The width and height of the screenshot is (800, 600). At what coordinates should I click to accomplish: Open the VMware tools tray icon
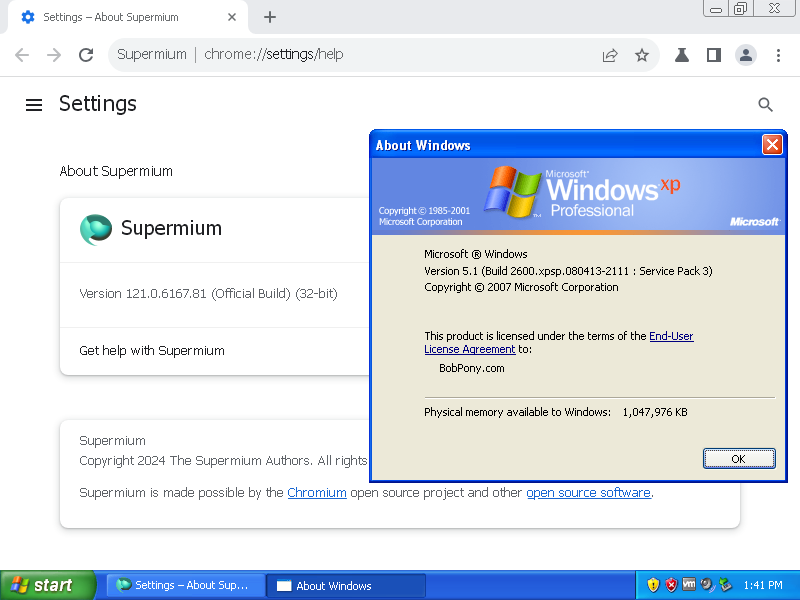point(689,585)
